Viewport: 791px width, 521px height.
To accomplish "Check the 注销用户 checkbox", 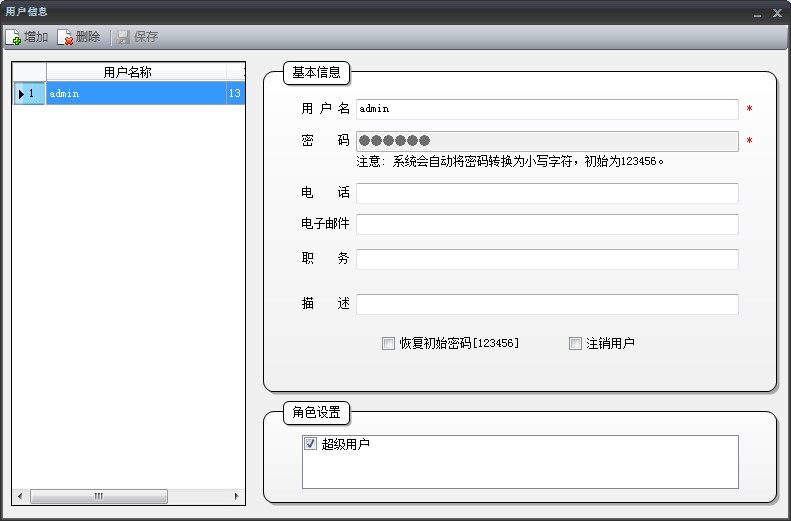I will click(x=575, y=343).
